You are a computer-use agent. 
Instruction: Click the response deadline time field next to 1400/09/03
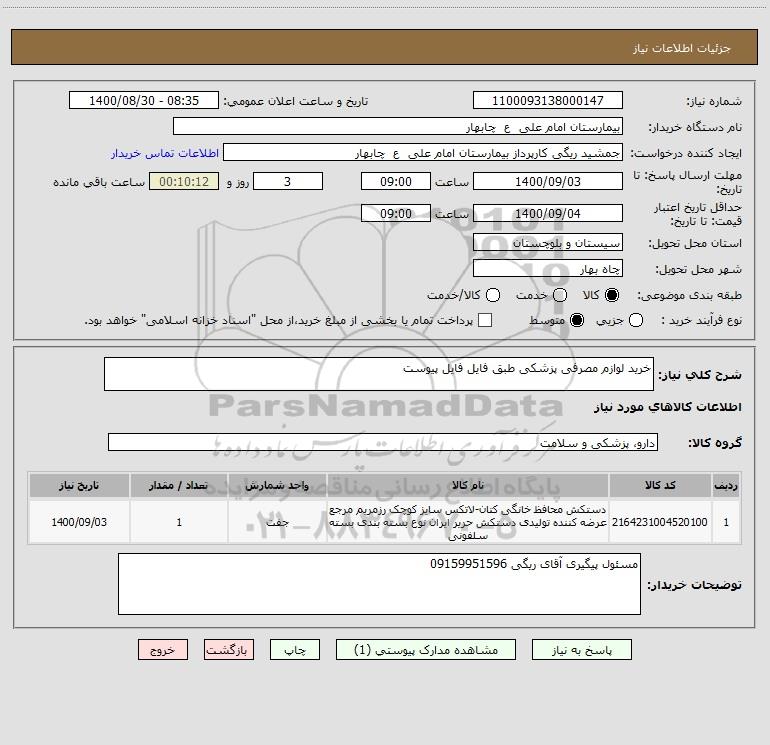coord(396,181)
